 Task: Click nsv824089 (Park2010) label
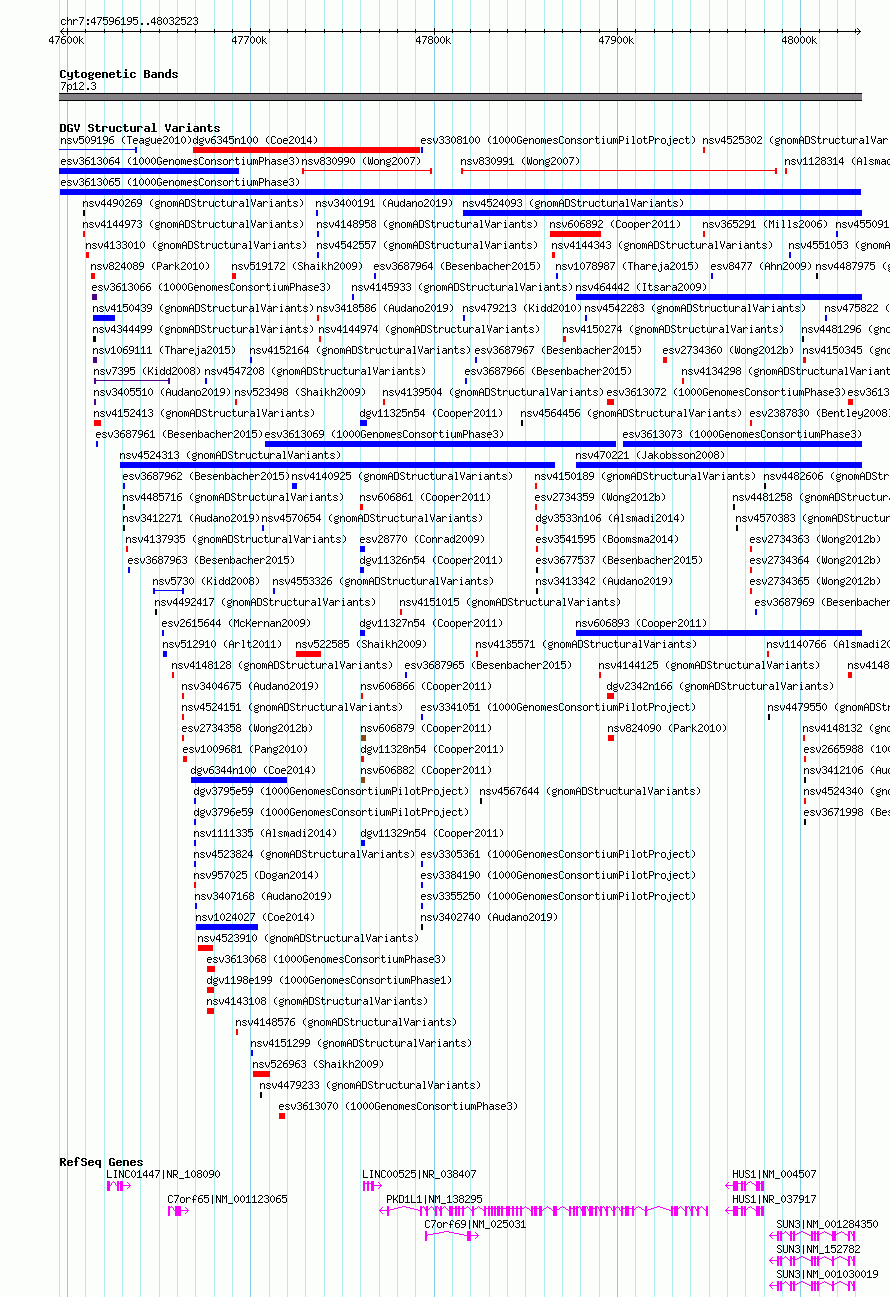click(150, 266)
